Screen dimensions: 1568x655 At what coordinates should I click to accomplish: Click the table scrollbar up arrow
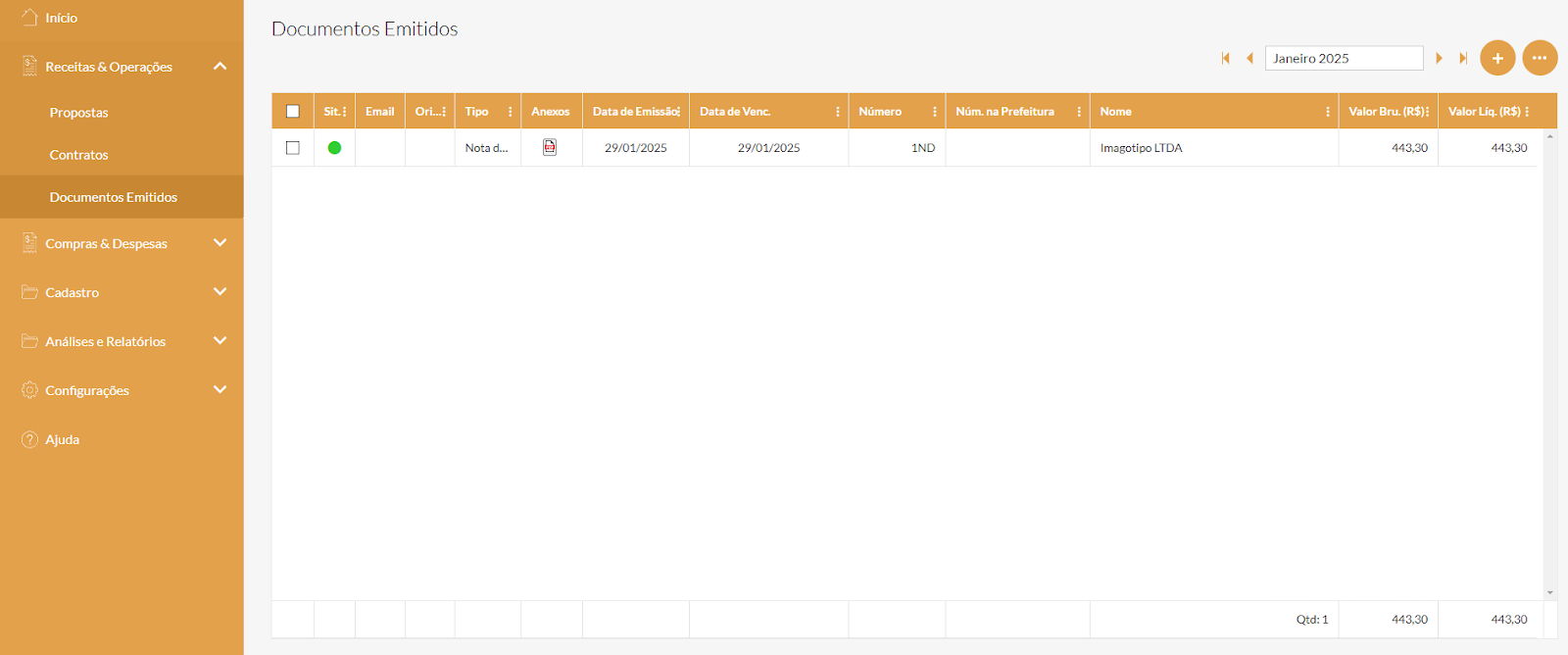pyautogui.click(x=1549, y=136)
